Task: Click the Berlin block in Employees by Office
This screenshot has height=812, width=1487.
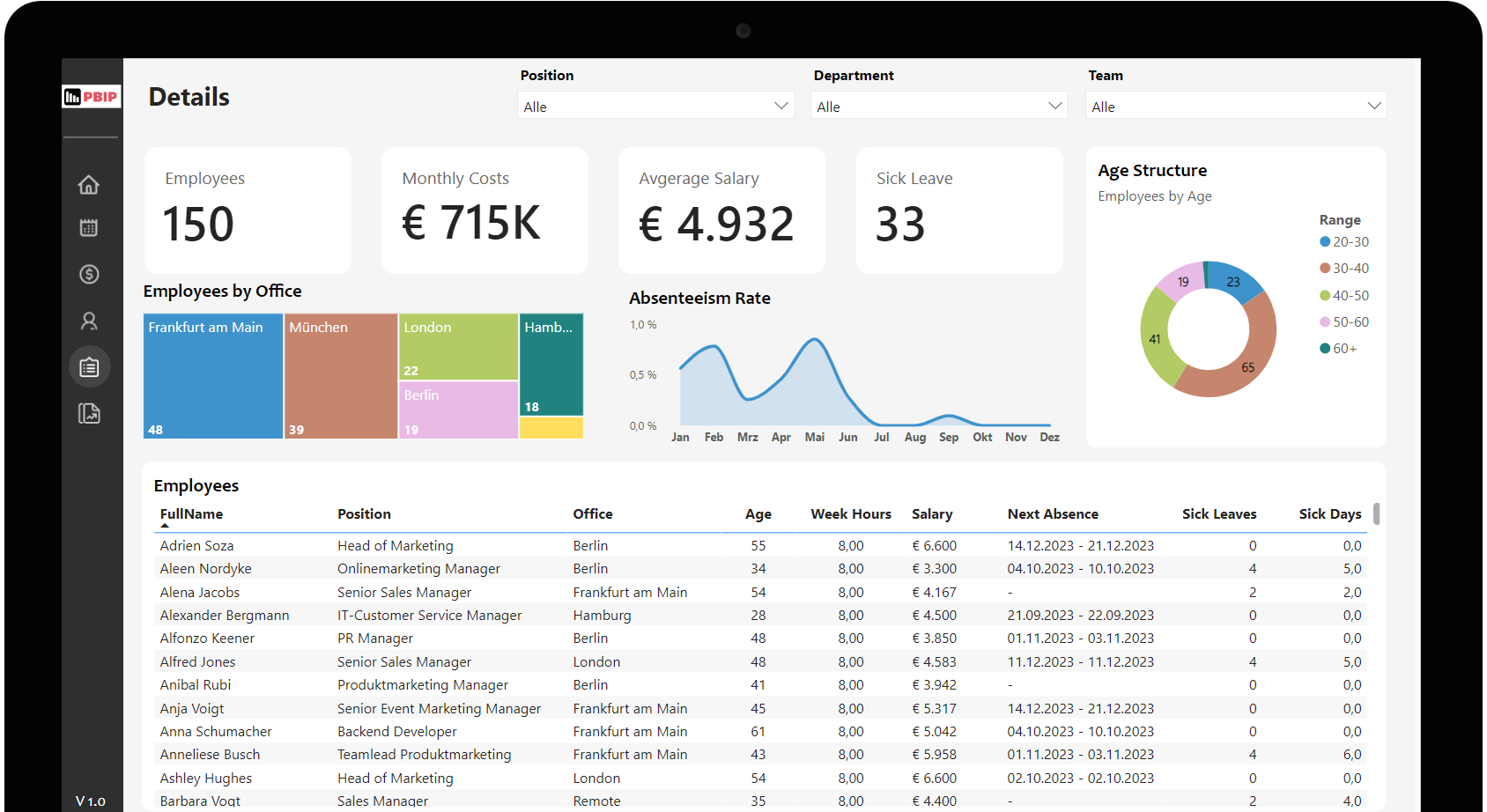Action: coord(457,410)
